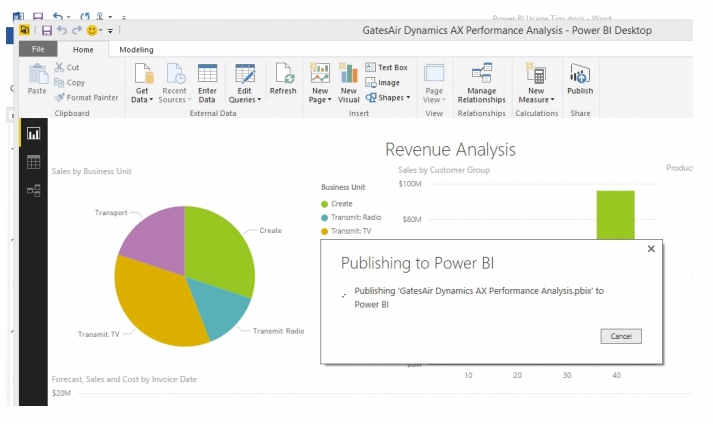Open the File menu tab
713x424 pixels.
[x=37, y=49]
